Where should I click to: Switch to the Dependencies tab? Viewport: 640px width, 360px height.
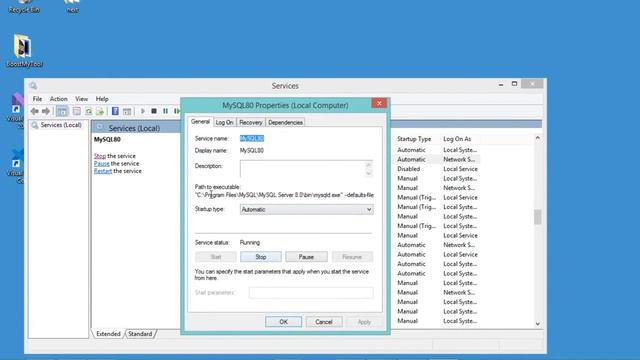coord(285,122)
